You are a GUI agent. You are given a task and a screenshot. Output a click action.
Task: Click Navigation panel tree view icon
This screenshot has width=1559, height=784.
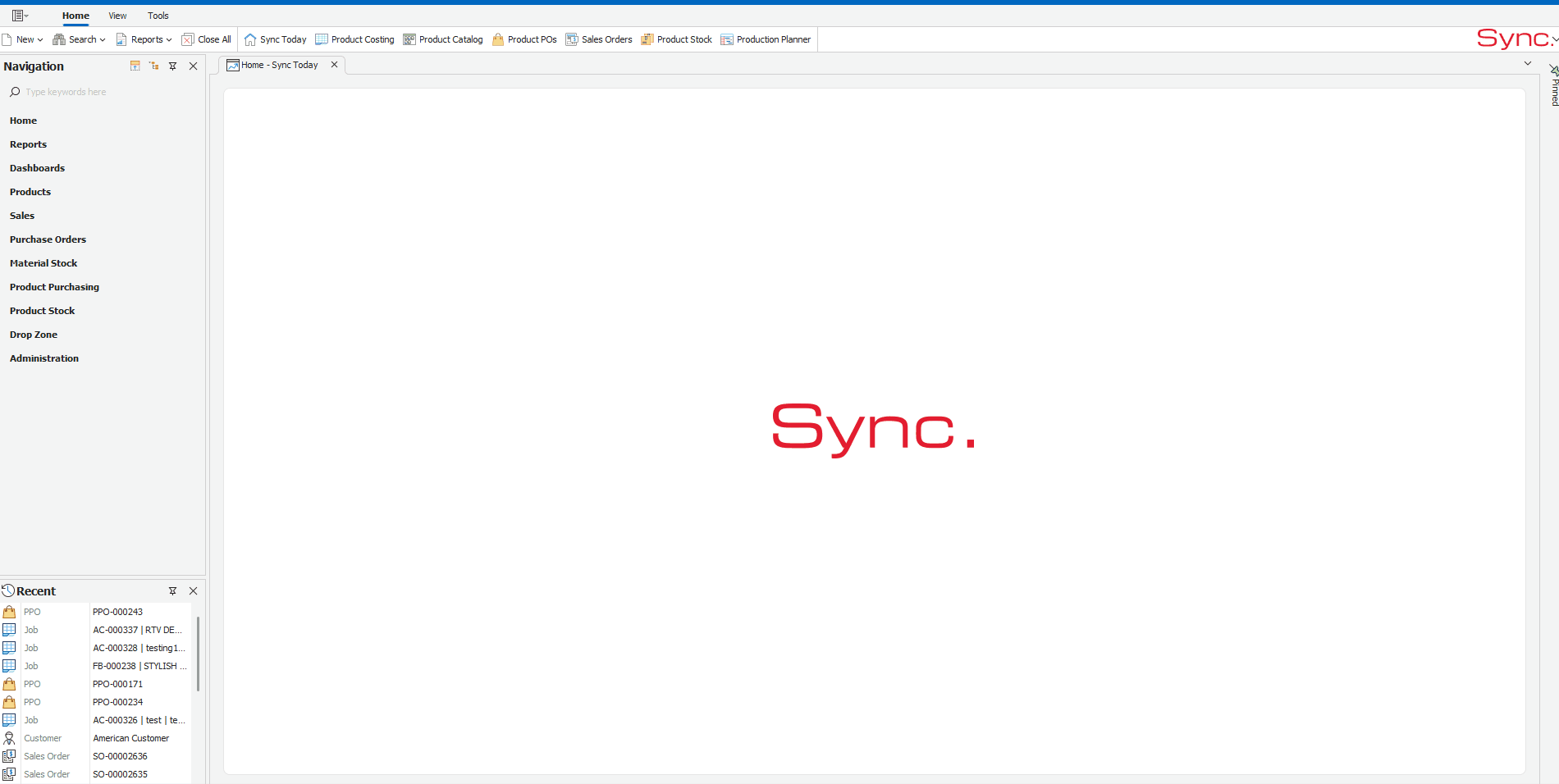click(x=154, y=66)
